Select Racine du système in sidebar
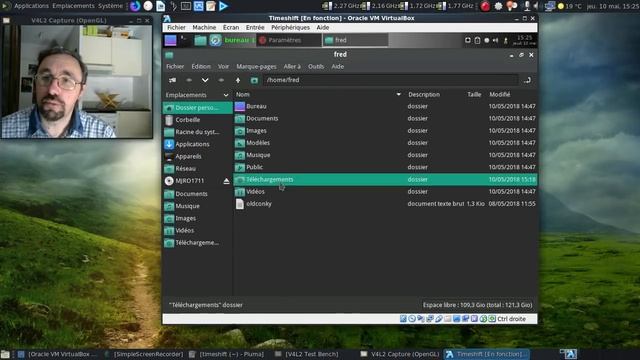This screenshot has width=640, height=360. 198,132
